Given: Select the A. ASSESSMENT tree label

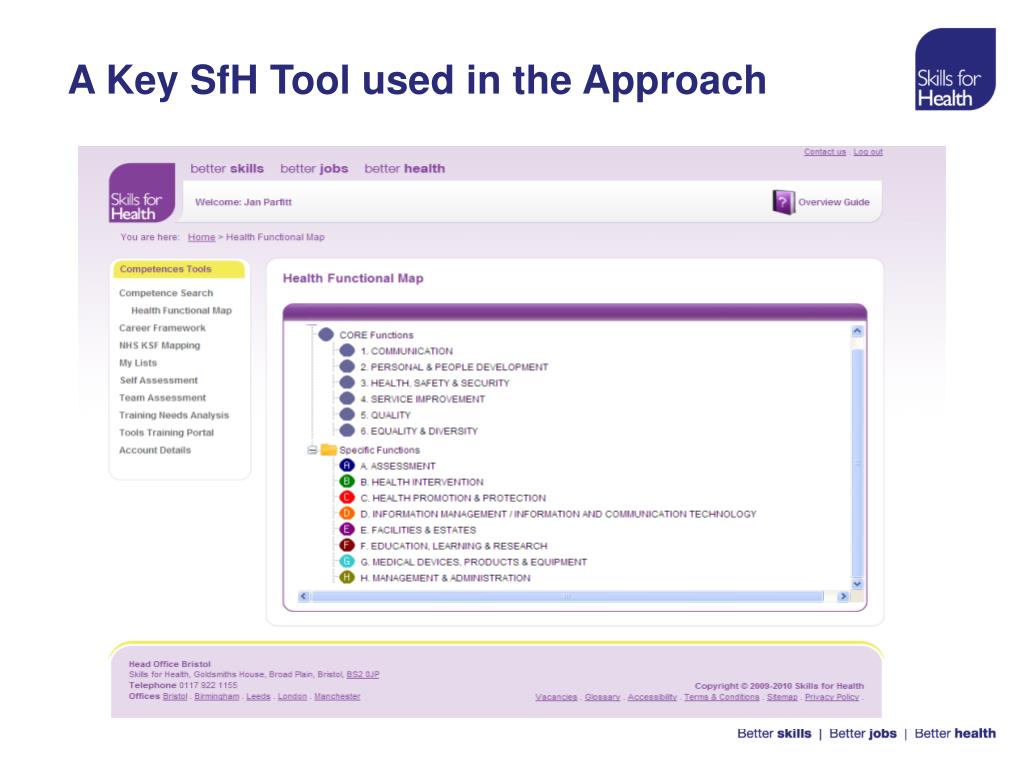Looking at the screenshot, I should click(398, 466).
